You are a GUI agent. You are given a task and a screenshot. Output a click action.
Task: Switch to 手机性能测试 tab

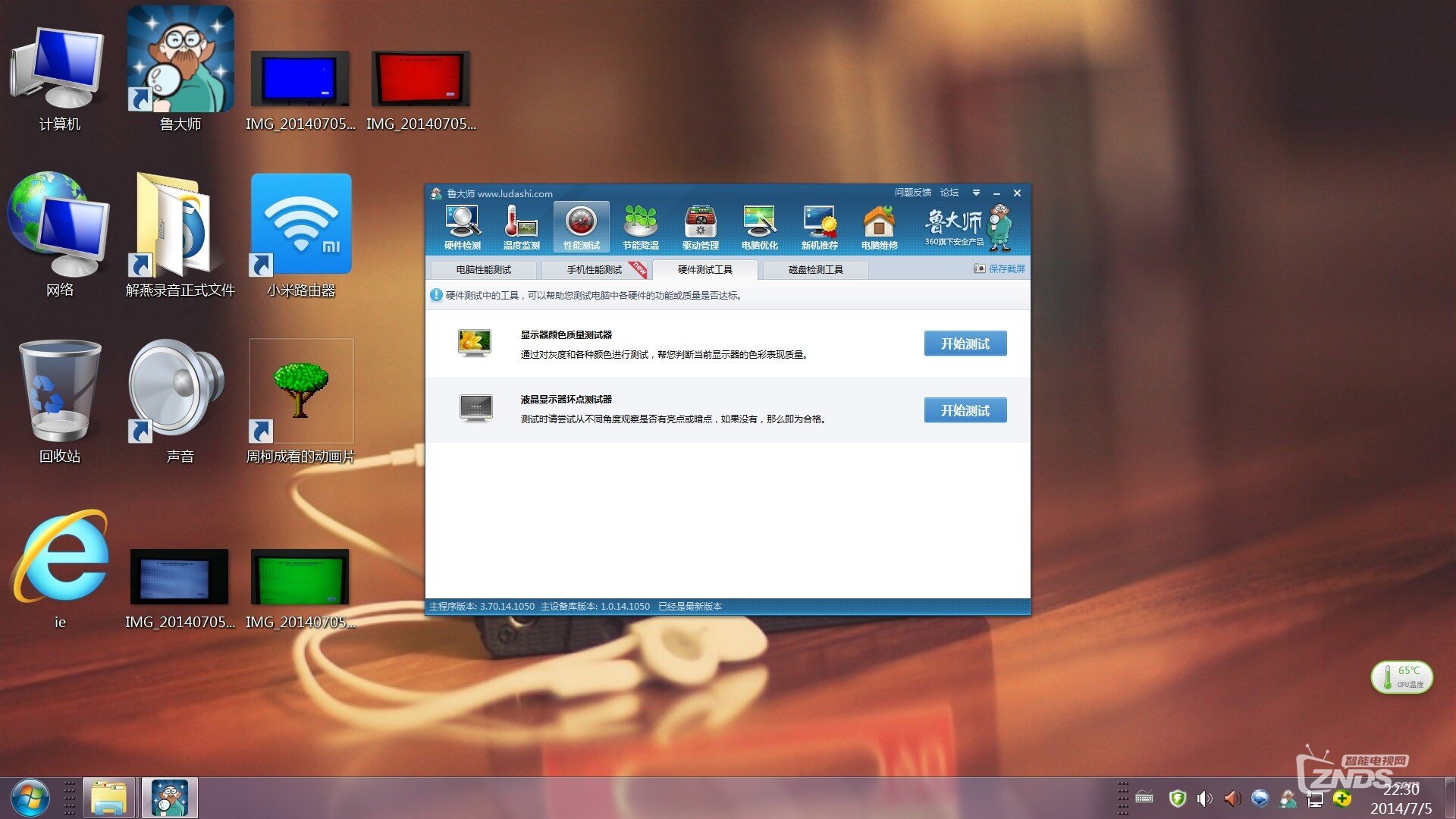point(595,270)
